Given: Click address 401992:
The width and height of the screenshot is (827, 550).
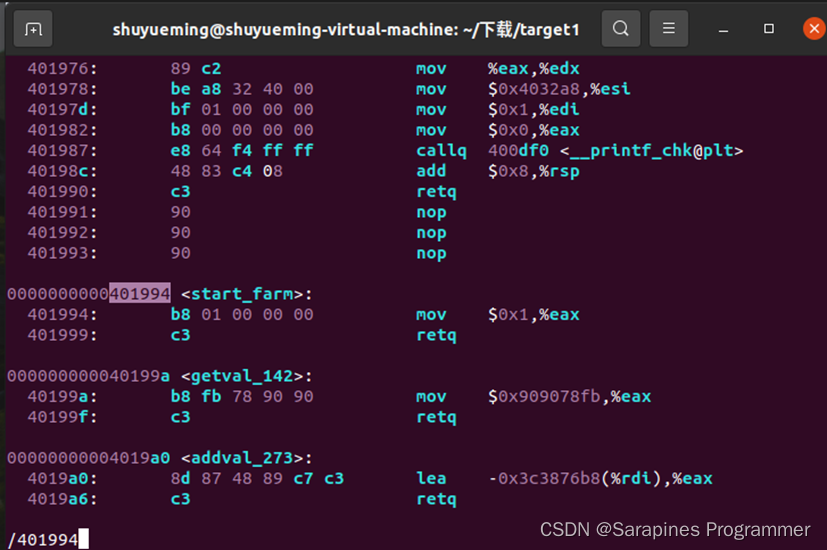Looking at the screenshot, I should tap(63, 233).
